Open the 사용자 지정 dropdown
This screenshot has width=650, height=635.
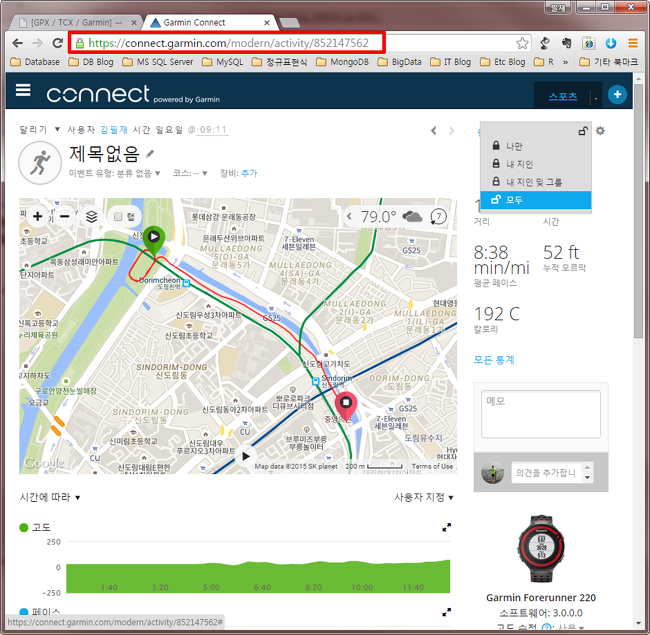click(x=424, y=497)
